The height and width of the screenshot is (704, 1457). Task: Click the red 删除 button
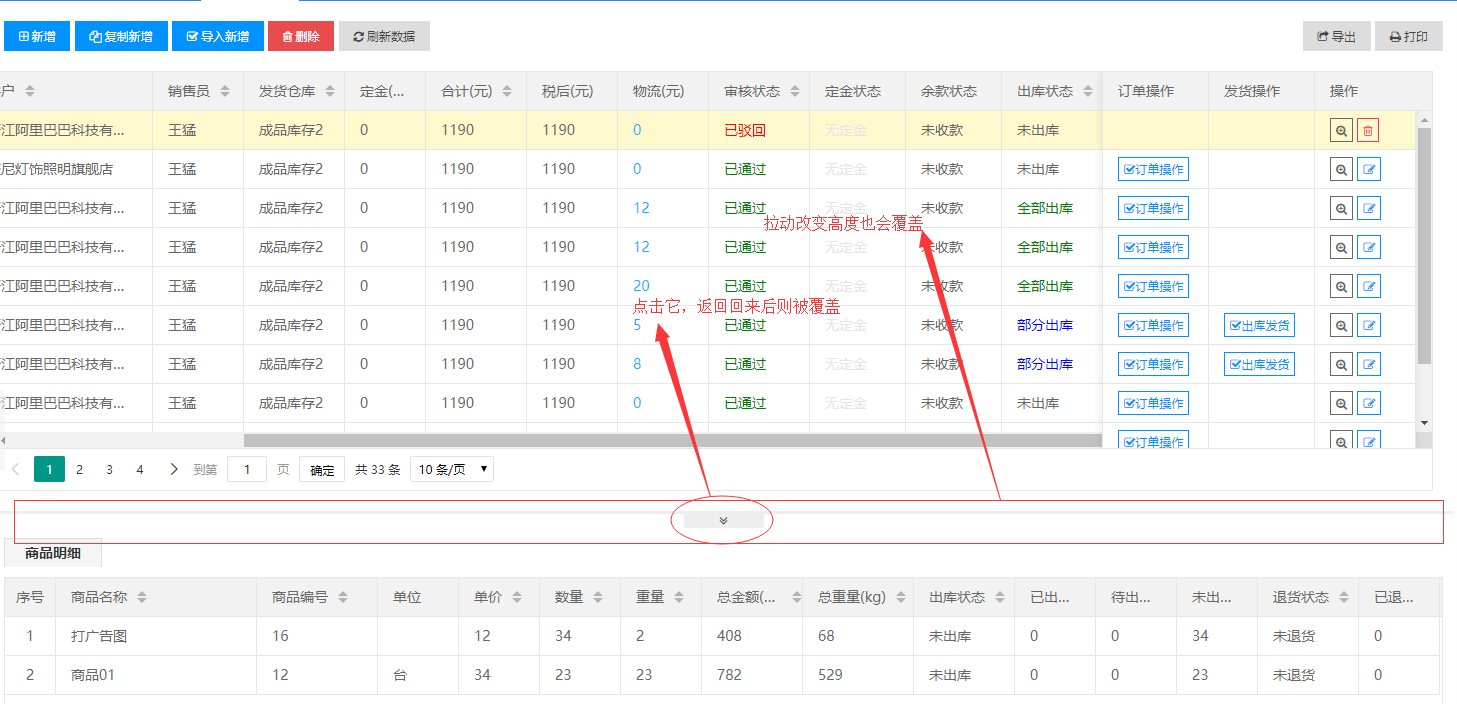tap(300, 36)
